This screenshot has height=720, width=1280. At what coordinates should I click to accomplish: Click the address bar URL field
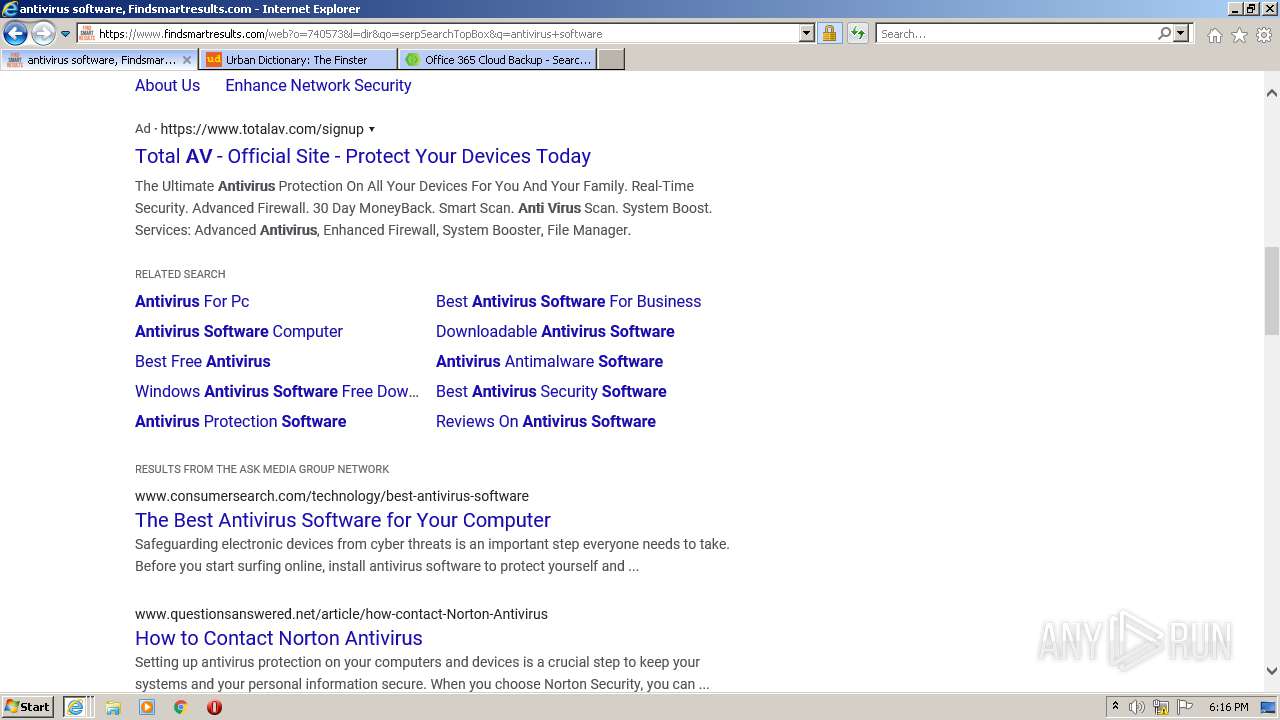coord(445,33)
